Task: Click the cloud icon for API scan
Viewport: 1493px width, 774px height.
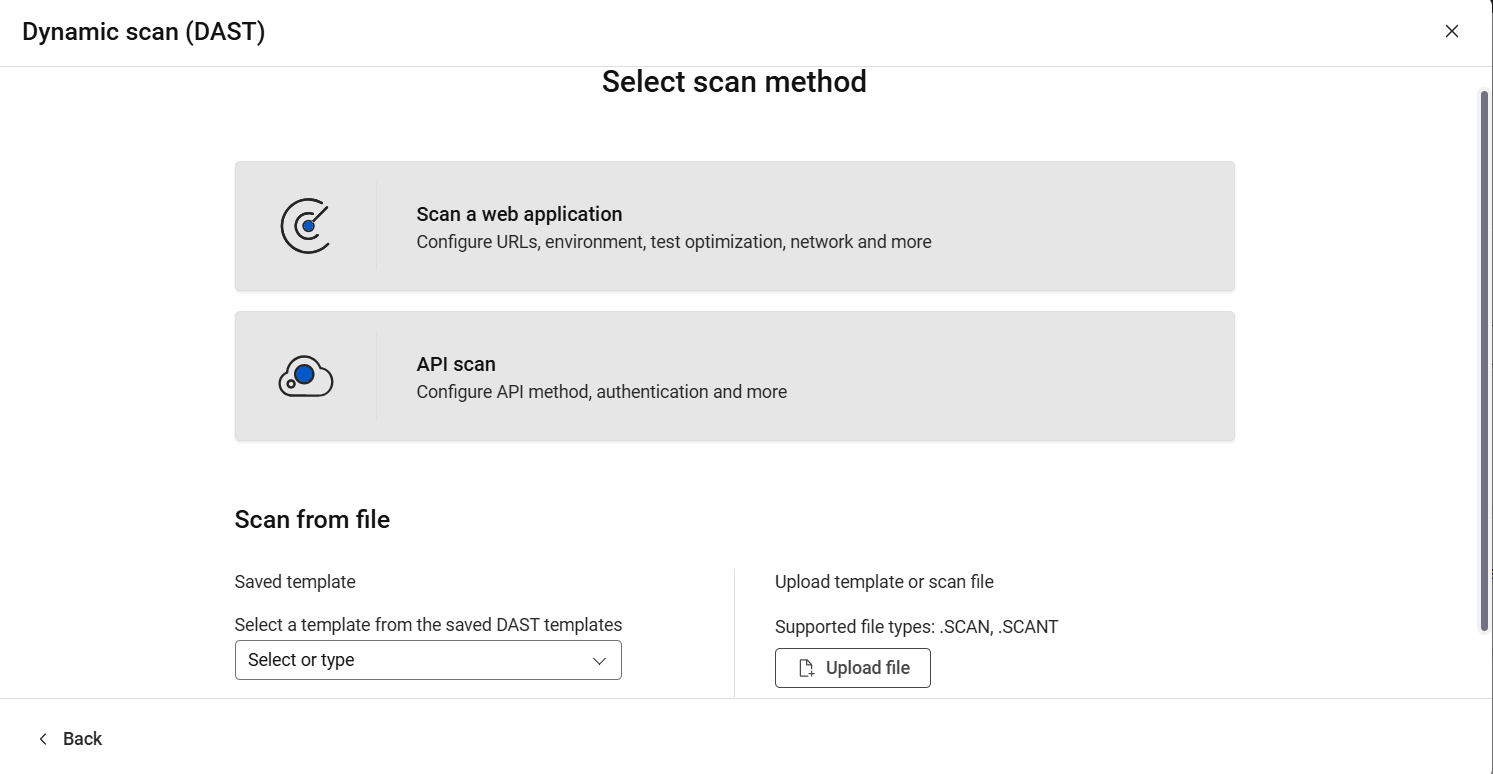Action: point(305,376)
